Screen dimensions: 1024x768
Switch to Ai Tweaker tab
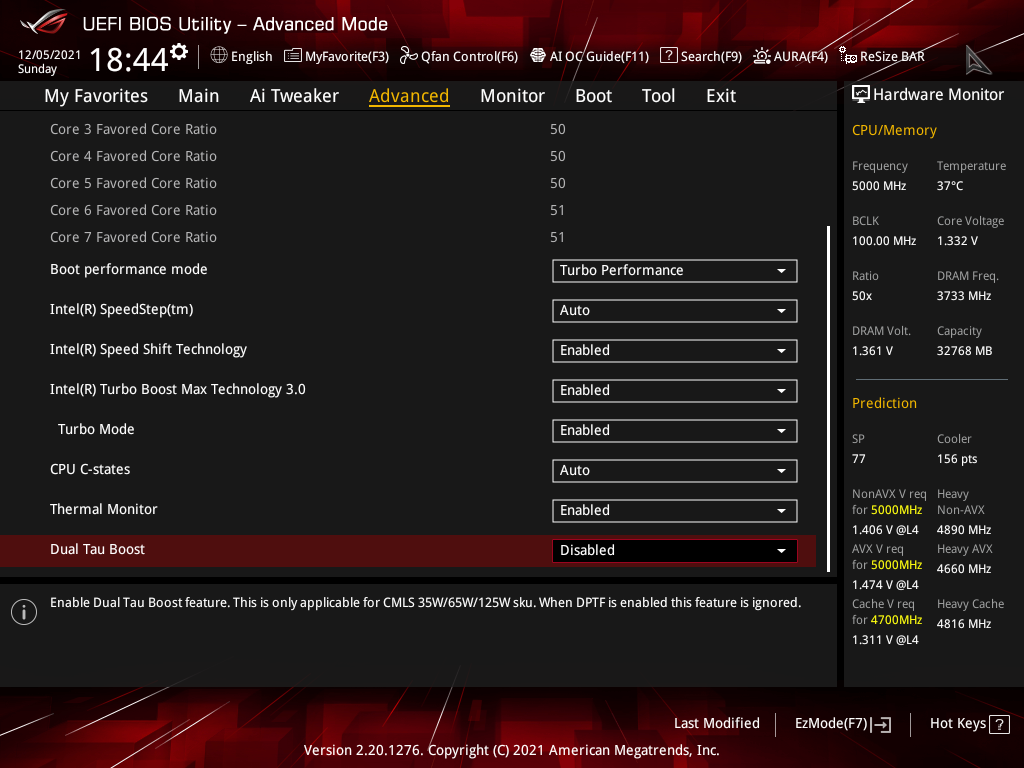click(x=294, y=96)
